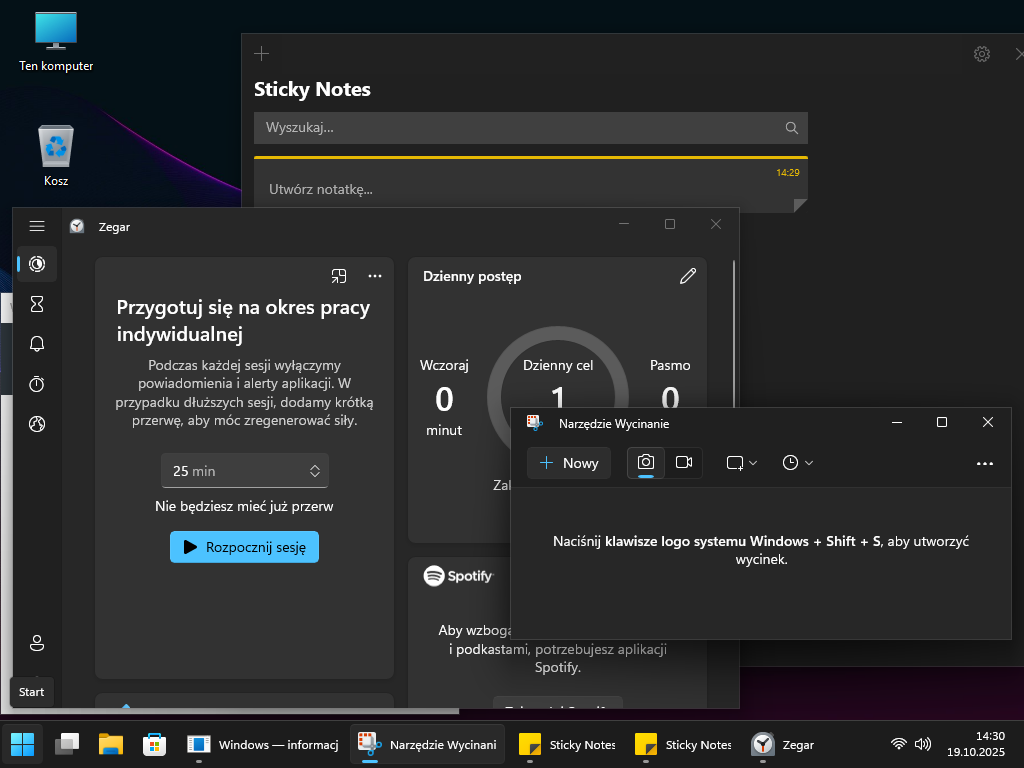1024x768 pixels.
Task: Change the 25 min session duration stepper
Action: [315, 471]
